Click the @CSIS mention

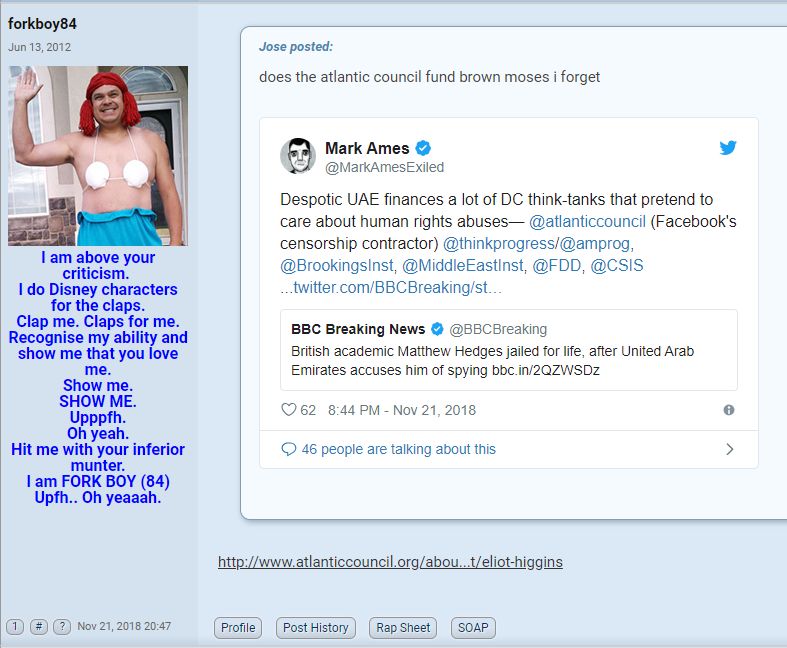[x=617, y=266]
